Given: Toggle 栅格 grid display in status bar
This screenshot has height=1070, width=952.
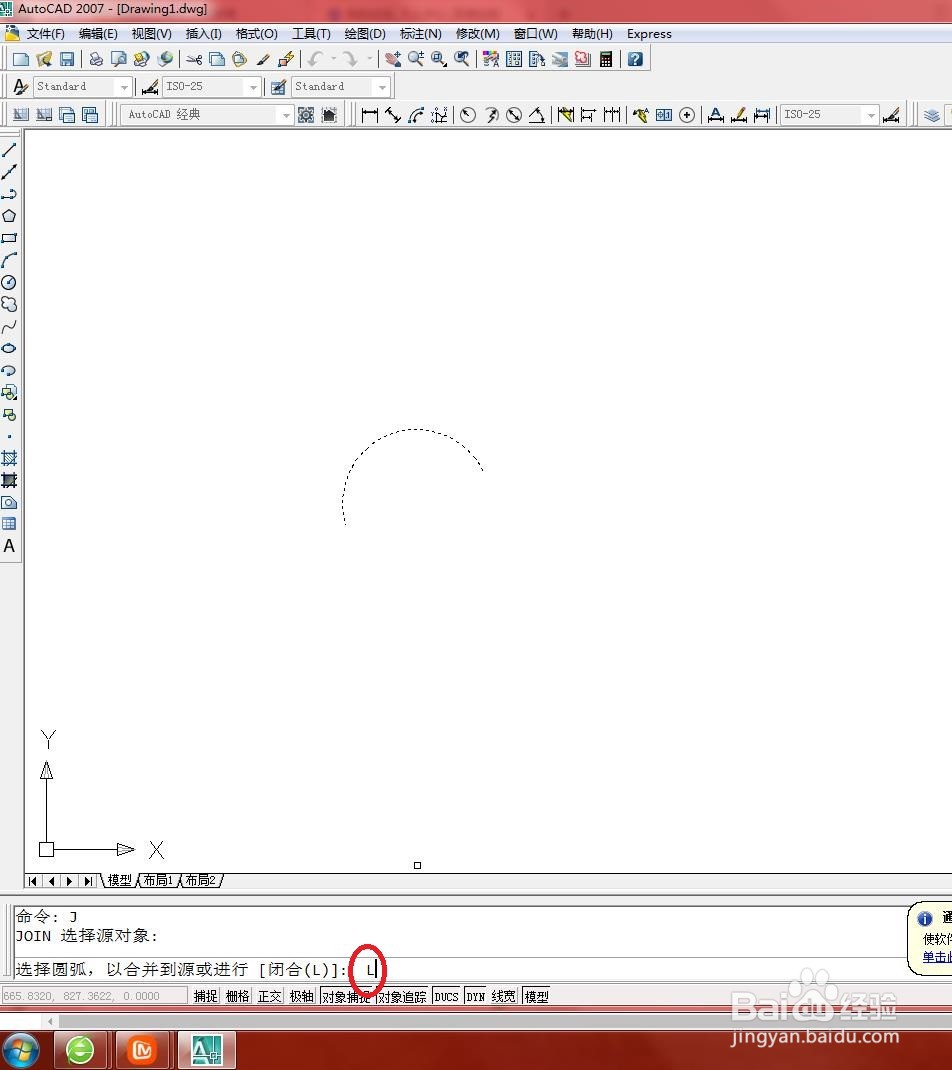Looking at the screenshot, I should pyautogui.click(x=237, y=996).
